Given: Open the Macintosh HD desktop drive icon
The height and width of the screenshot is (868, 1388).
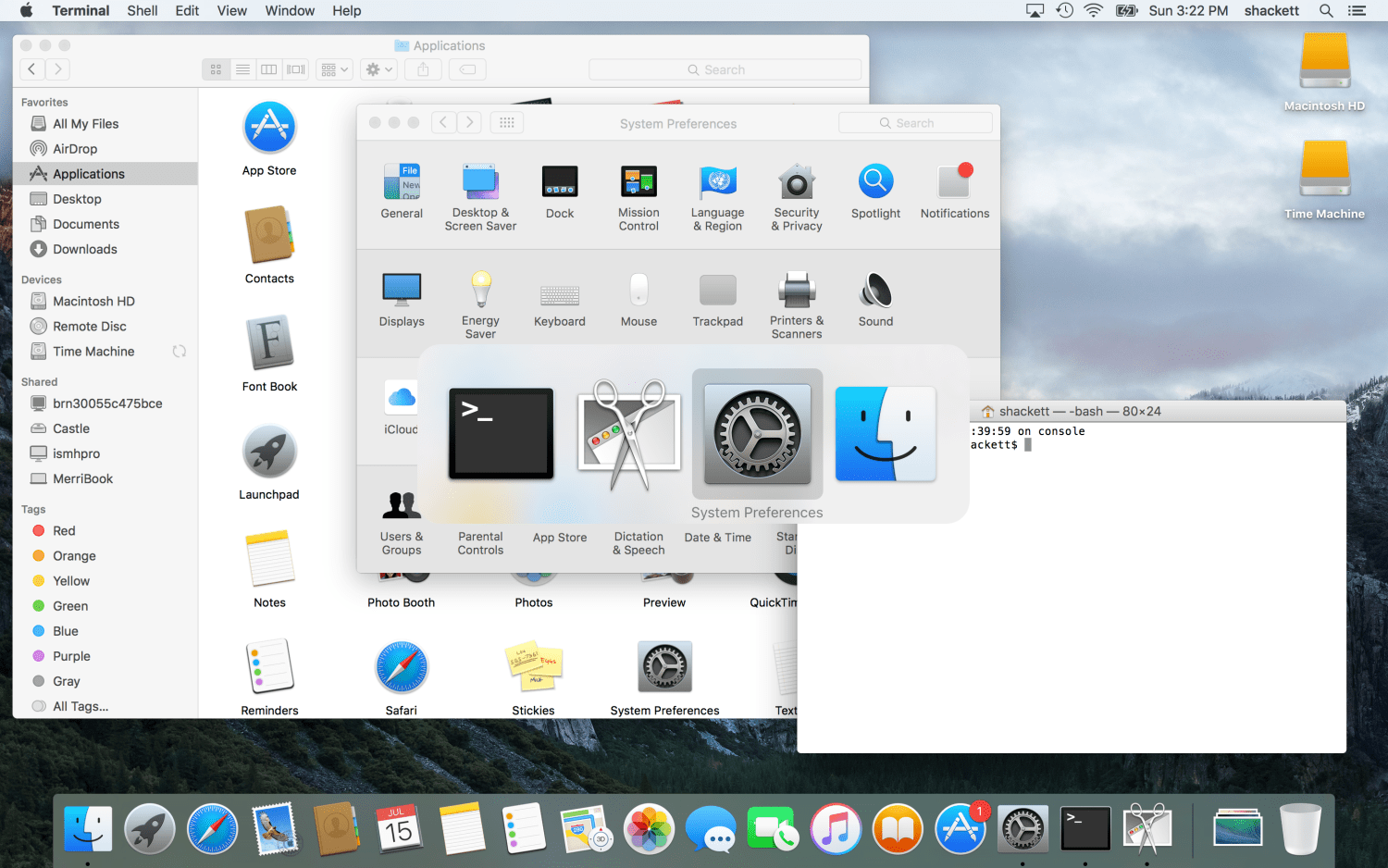Looking at the screenshot, I should 1325,72.
